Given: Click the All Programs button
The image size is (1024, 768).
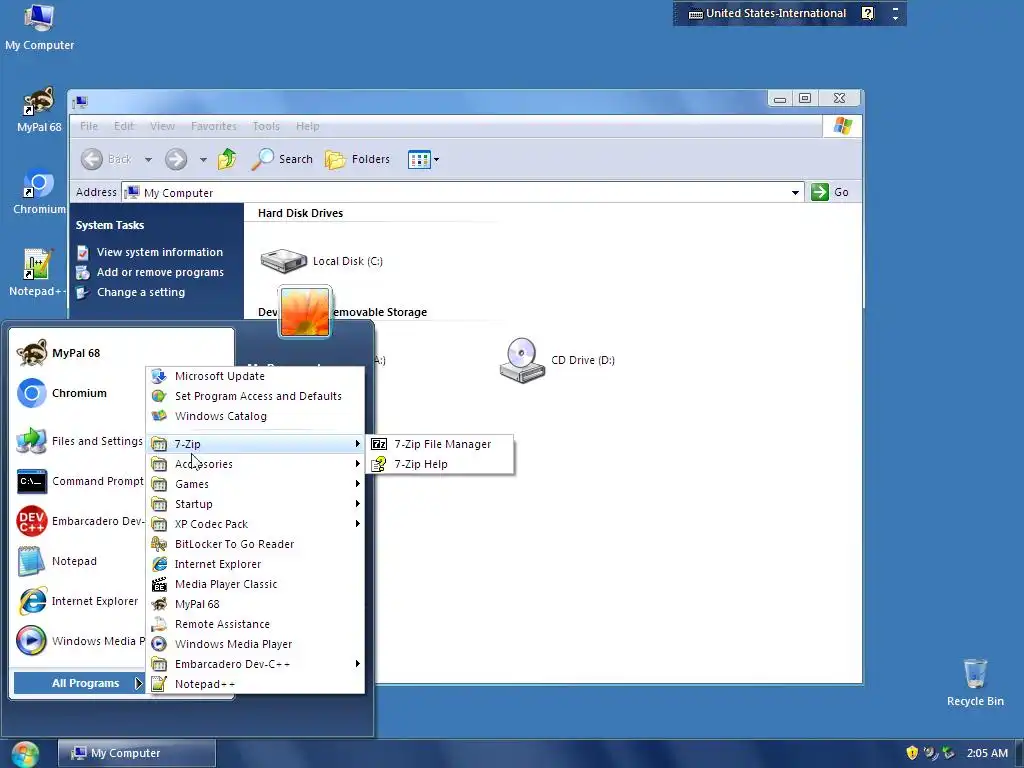Looking at the screenshot, I should 78,683.
